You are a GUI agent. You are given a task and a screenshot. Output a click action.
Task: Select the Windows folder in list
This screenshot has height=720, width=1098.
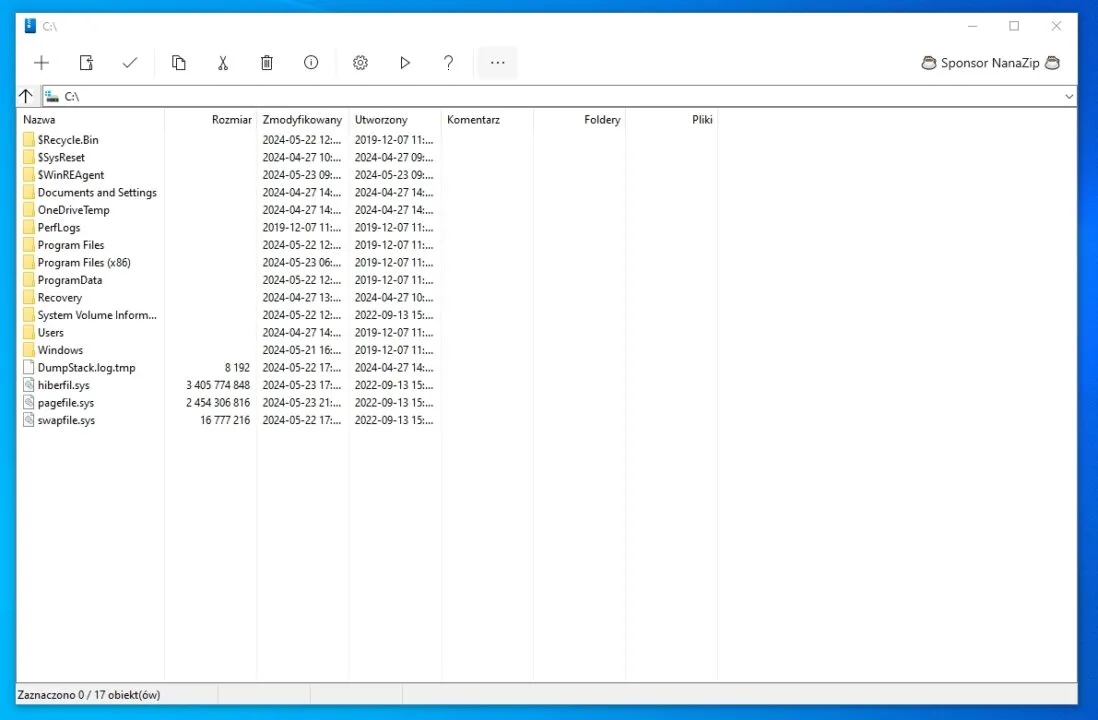[x=60, y=350]
